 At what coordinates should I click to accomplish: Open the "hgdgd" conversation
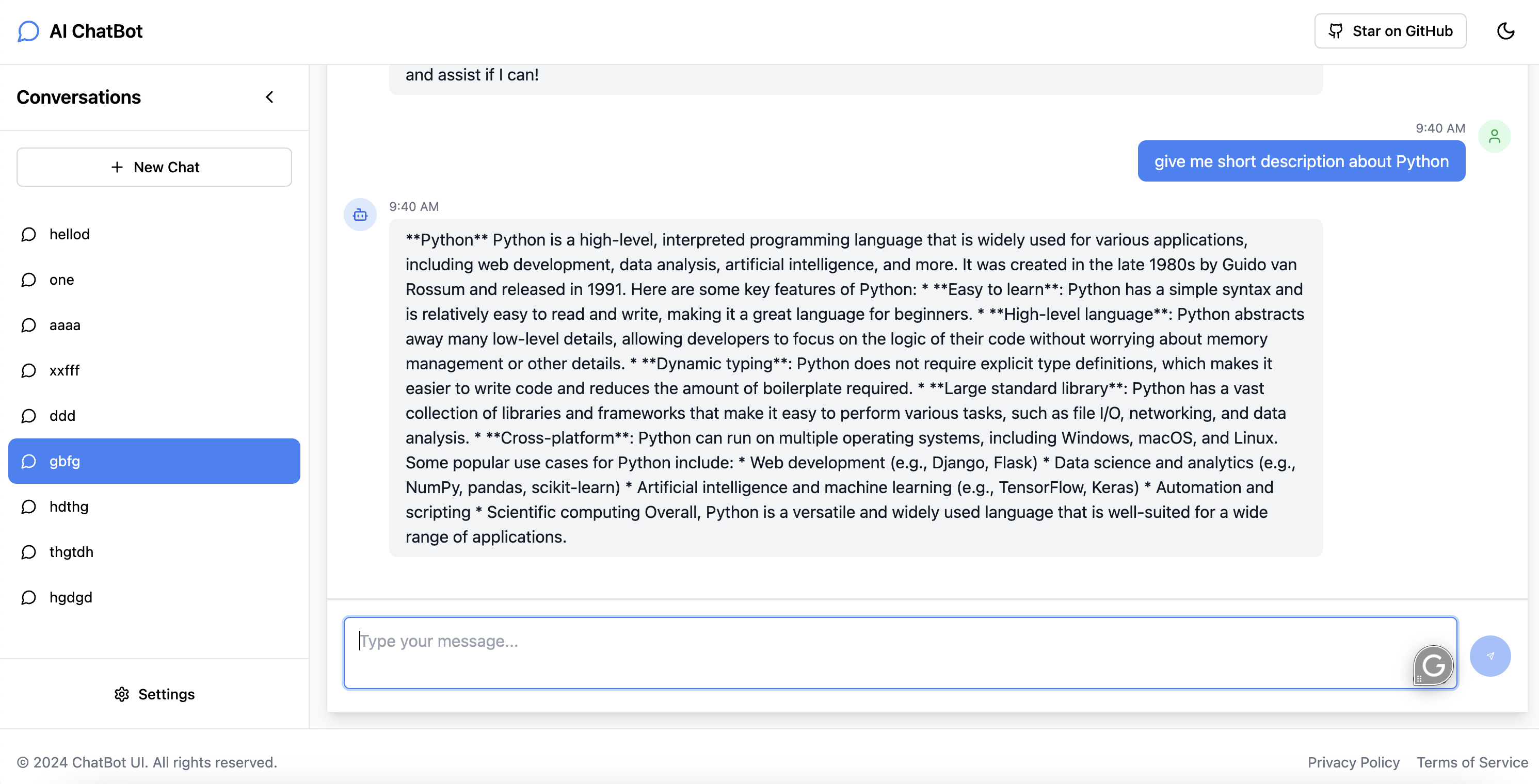click(71, 597)
